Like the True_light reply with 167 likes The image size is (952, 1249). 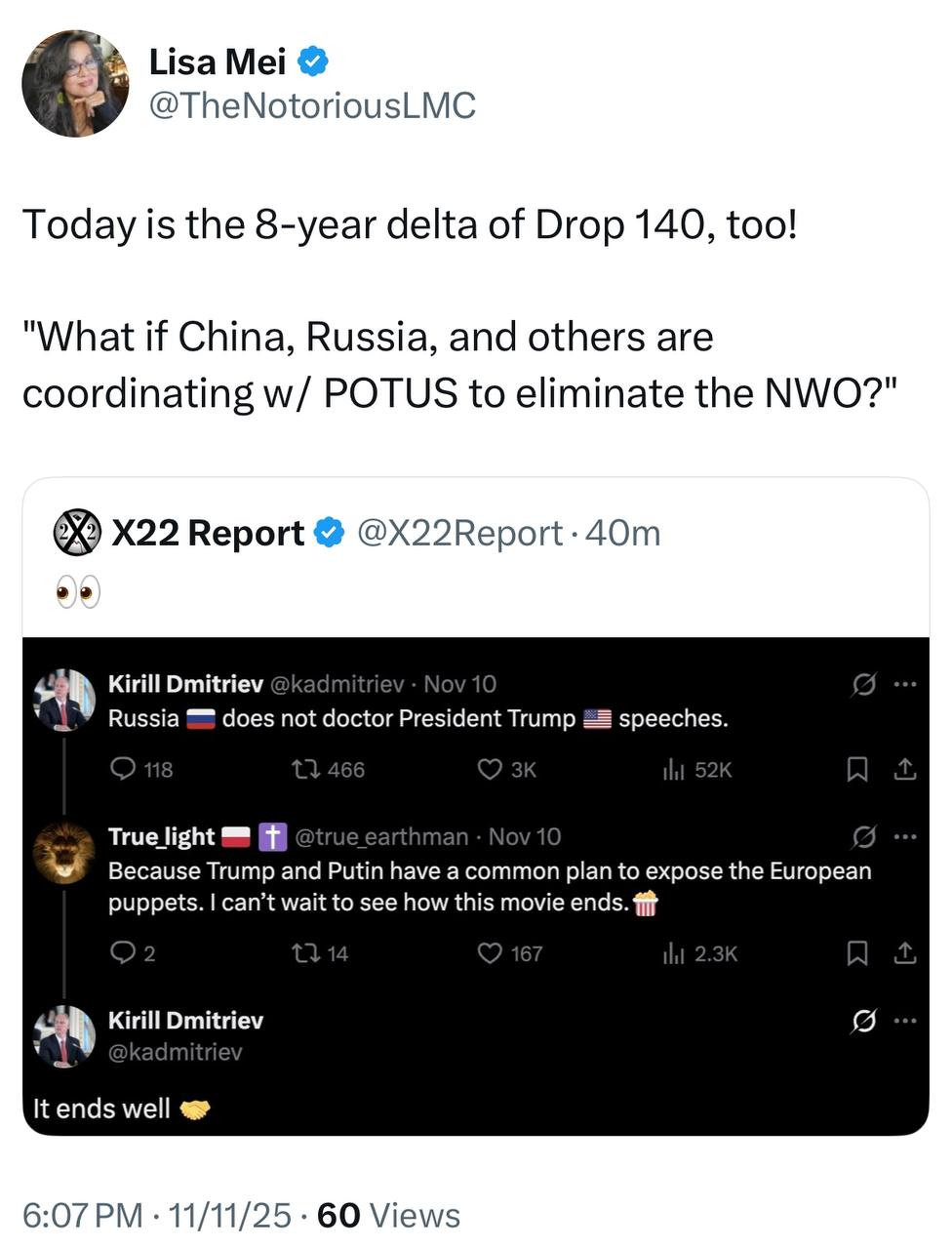tap(489, 953)
